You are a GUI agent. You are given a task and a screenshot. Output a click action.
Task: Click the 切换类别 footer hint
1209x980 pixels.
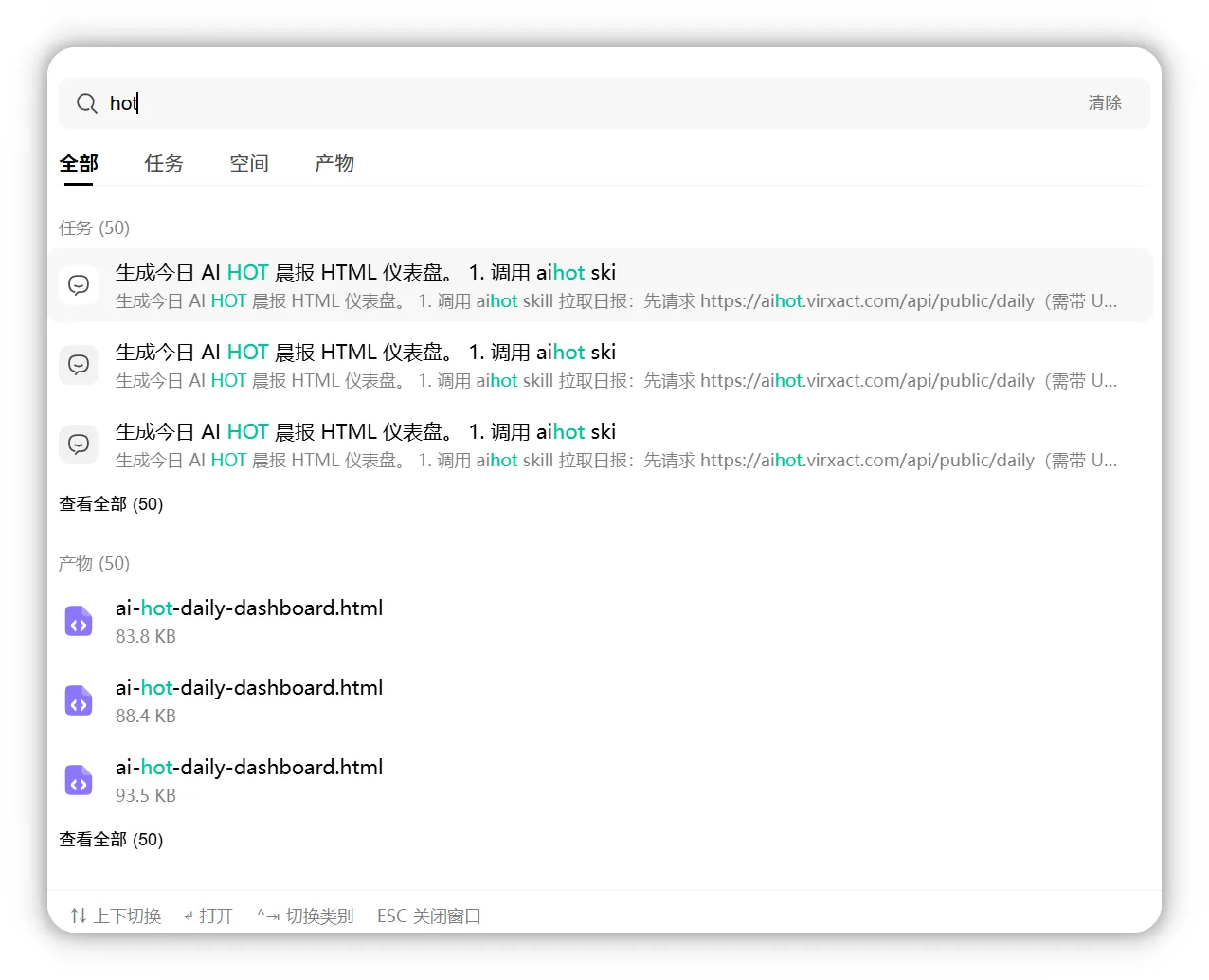tap(320, 916)
